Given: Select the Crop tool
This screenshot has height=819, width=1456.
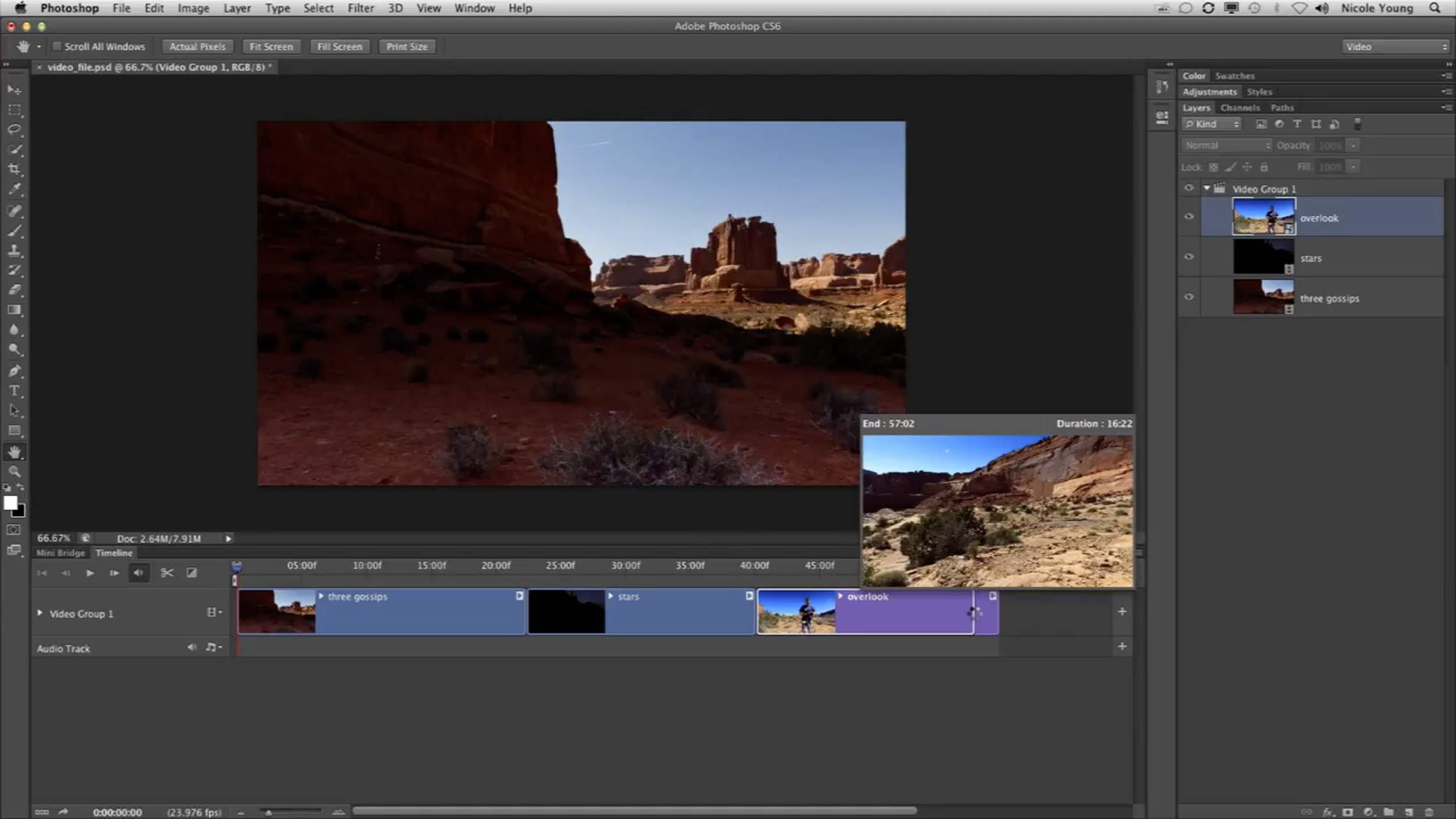Looking at the screenshot, I should (x=15, y=169).
